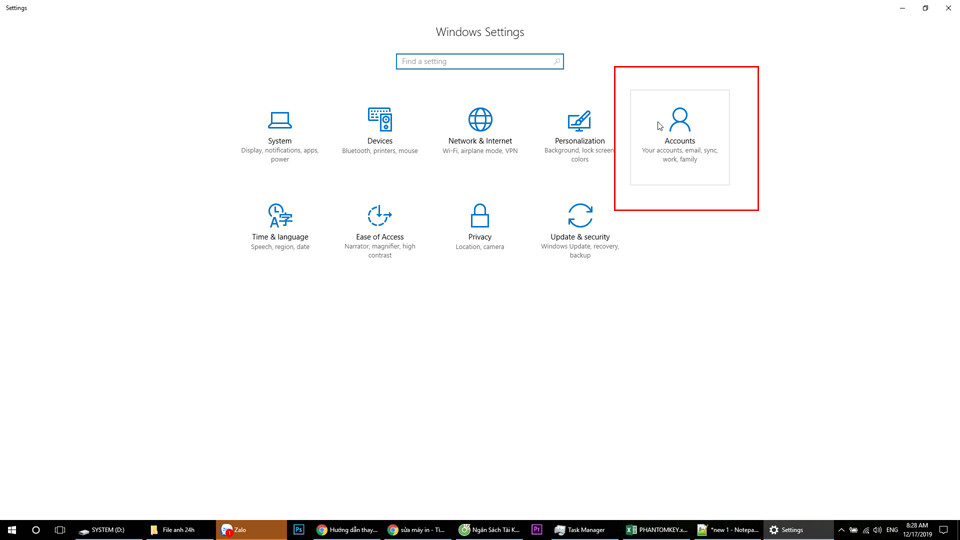Viewport: 960px width, 540px height.
Task: Switch to Zalo in the taskbar
Action: (251, 530)
